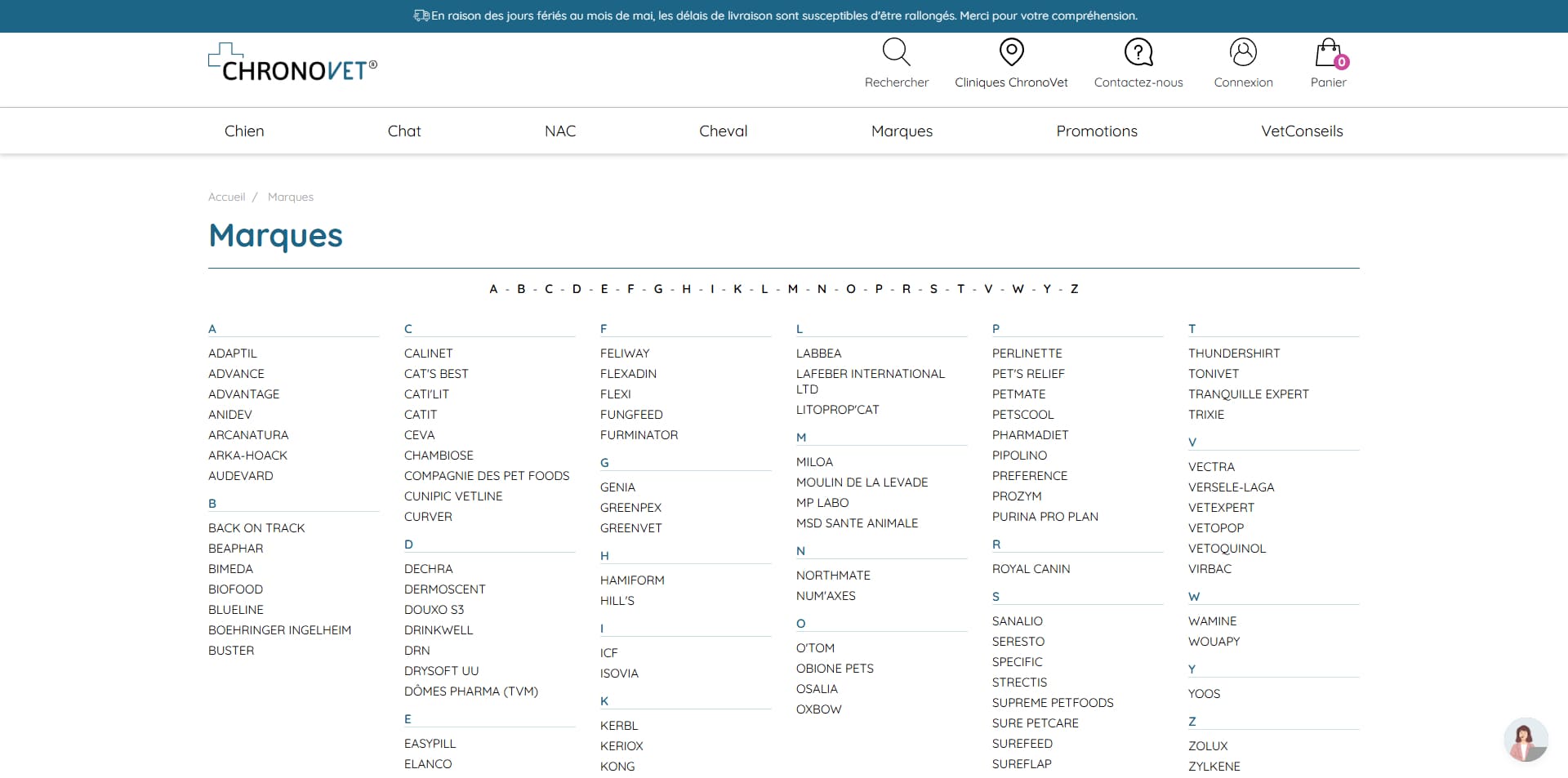The height and width of the screenshot is (778, 1568).
Task: Open the FELIWAY brand page
Action: point(625,353)
